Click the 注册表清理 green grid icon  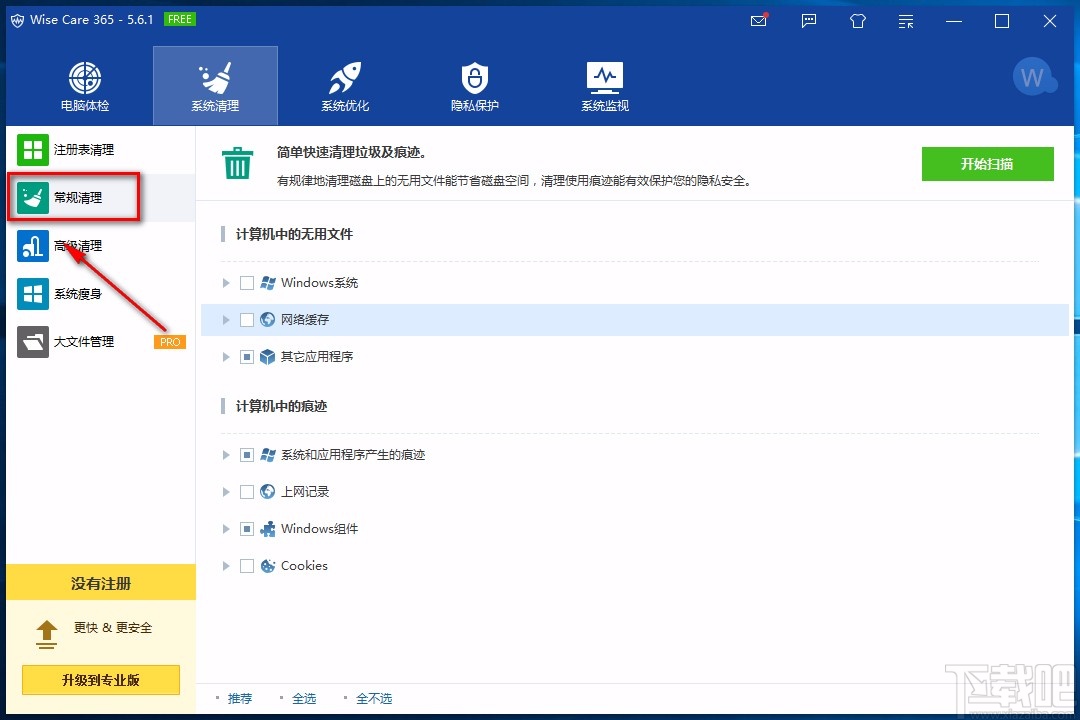[x=32, y=150]
